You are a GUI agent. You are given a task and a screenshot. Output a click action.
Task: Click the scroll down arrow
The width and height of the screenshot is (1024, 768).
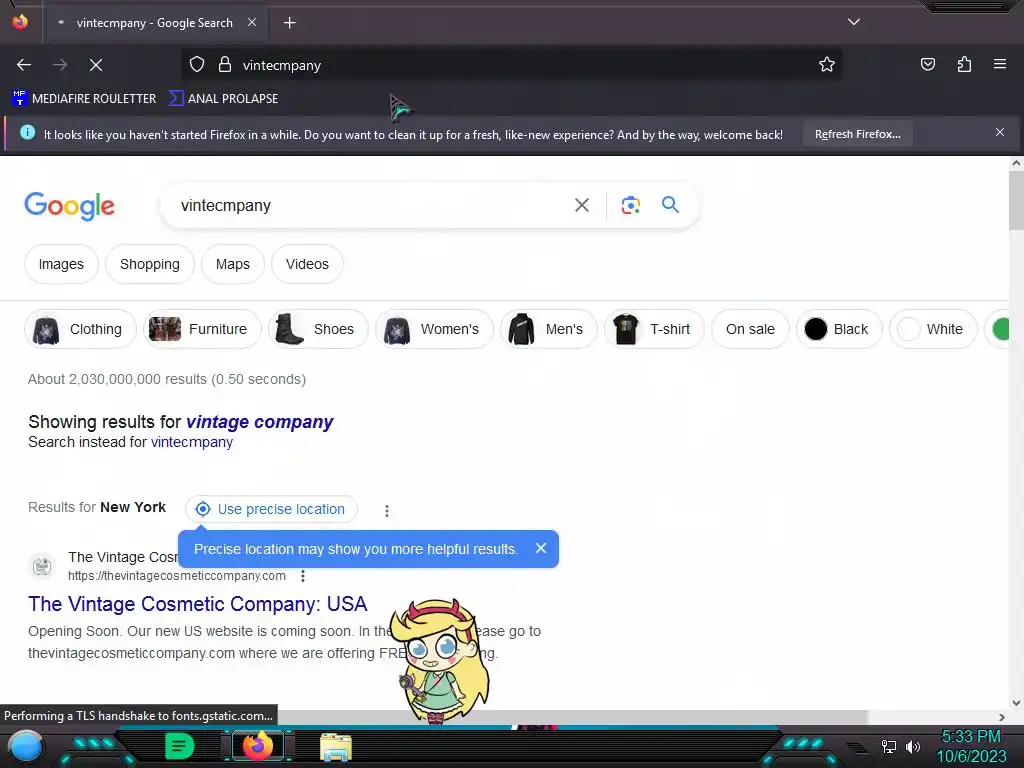tap(1016, 703)
